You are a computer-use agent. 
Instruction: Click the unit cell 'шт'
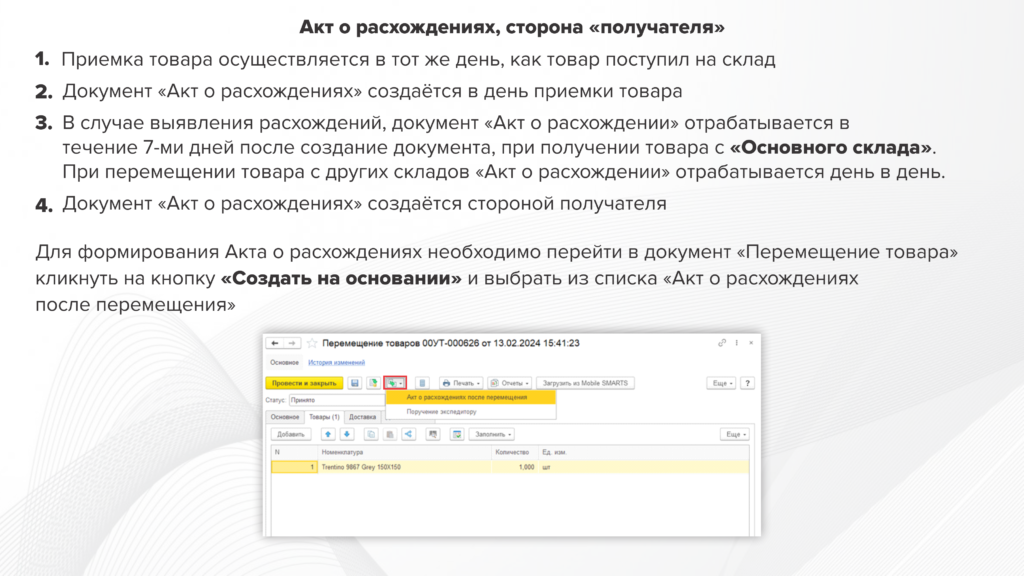pyautogui.click(x=643, y=467)
